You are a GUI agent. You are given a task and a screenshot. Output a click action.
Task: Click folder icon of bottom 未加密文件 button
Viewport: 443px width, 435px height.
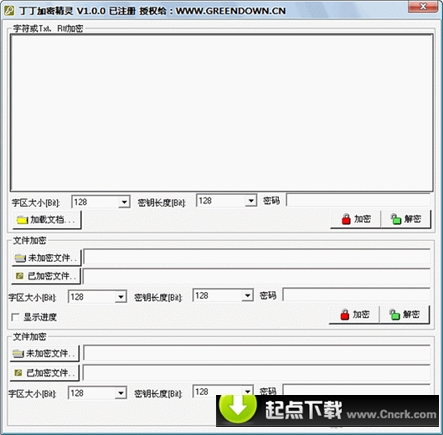[18, 354]
